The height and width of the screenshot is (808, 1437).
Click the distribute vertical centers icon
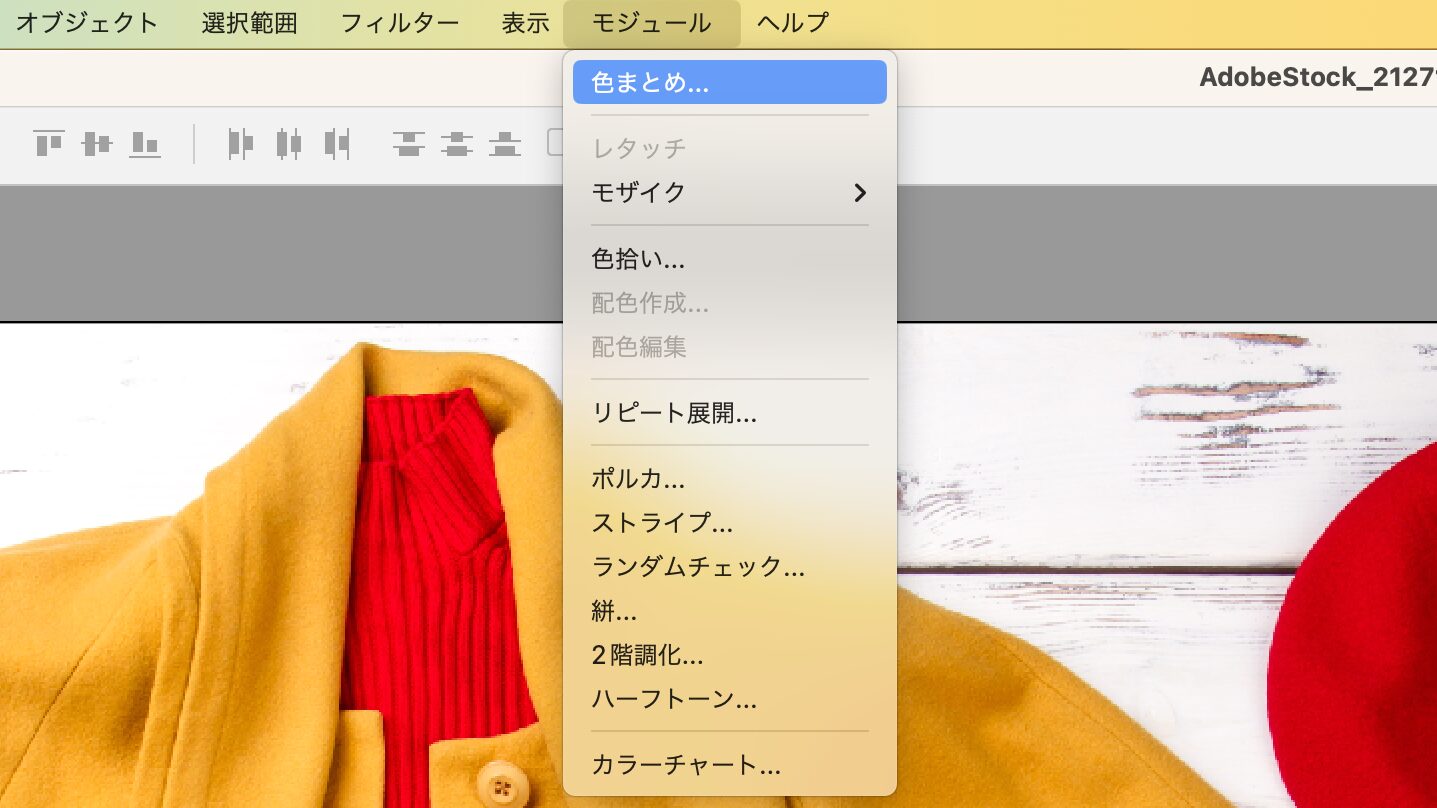click(x=457, y=144)
